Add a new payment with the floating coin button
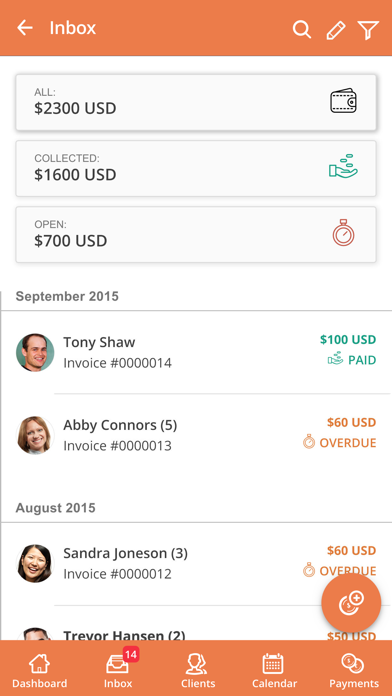 coord(351,603)
